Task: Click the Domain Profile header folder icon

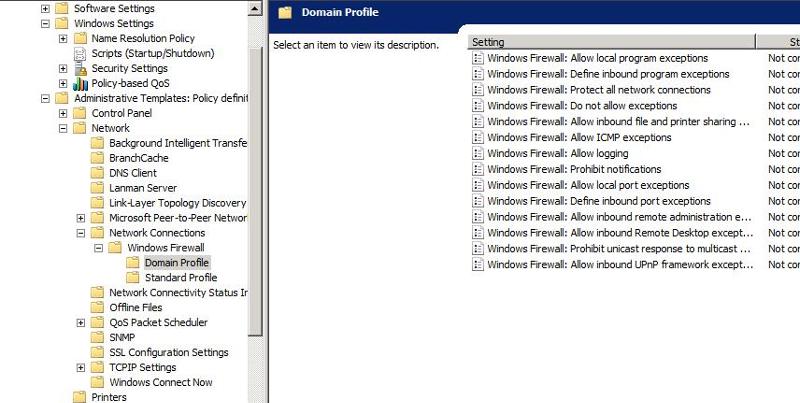Action: pyautogui.click(x=285, y=12)
